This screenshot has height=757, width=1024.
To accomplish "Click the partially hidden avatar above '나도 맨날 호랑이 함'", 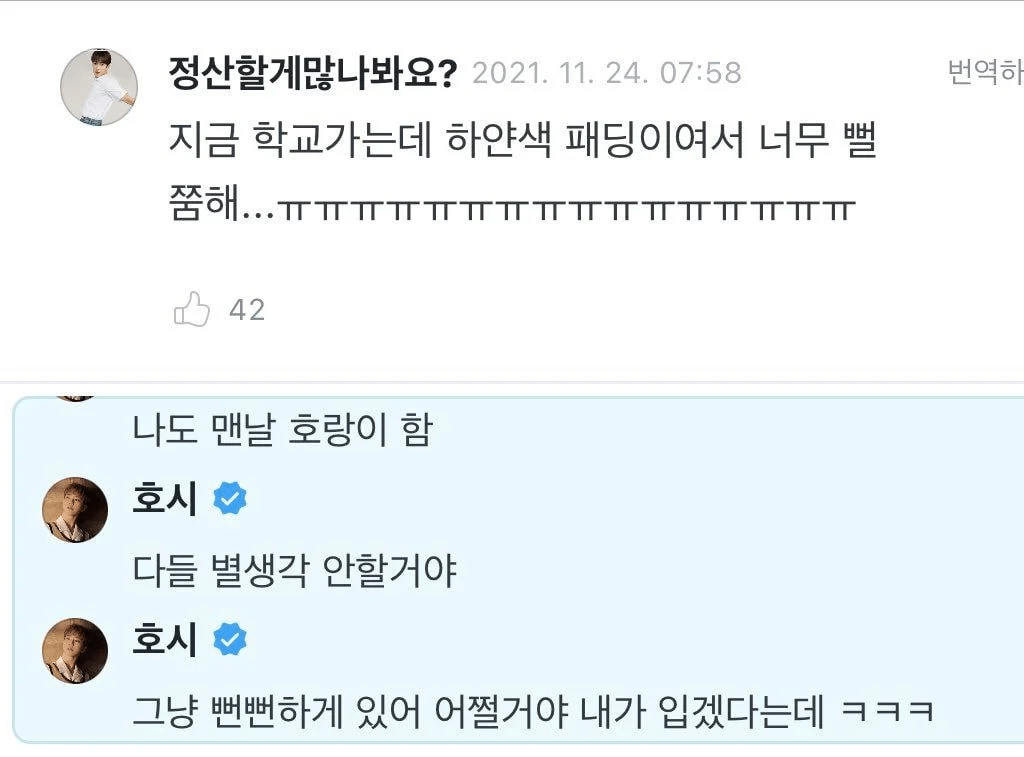I will click(x=75, y=398).
